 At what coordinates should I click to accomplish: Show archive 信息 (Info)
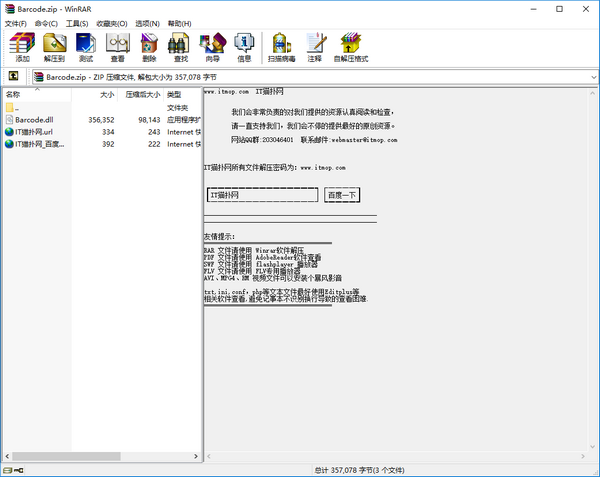244,47
